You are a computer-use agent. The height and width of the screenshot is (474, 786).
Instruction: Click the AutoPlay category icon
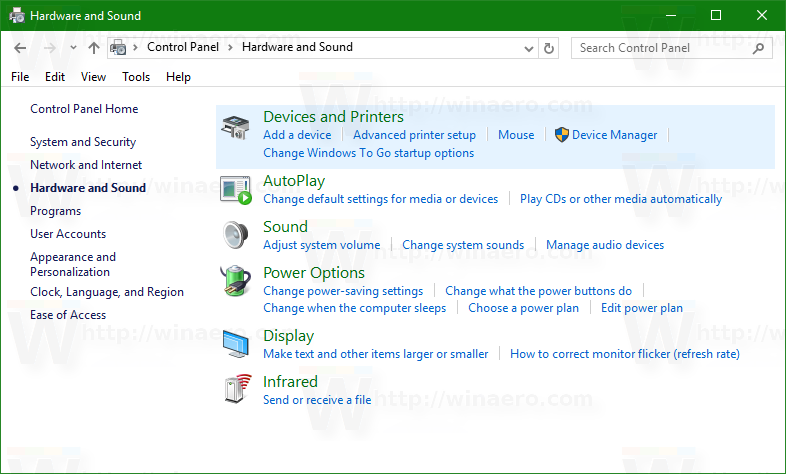click(236, 190)
